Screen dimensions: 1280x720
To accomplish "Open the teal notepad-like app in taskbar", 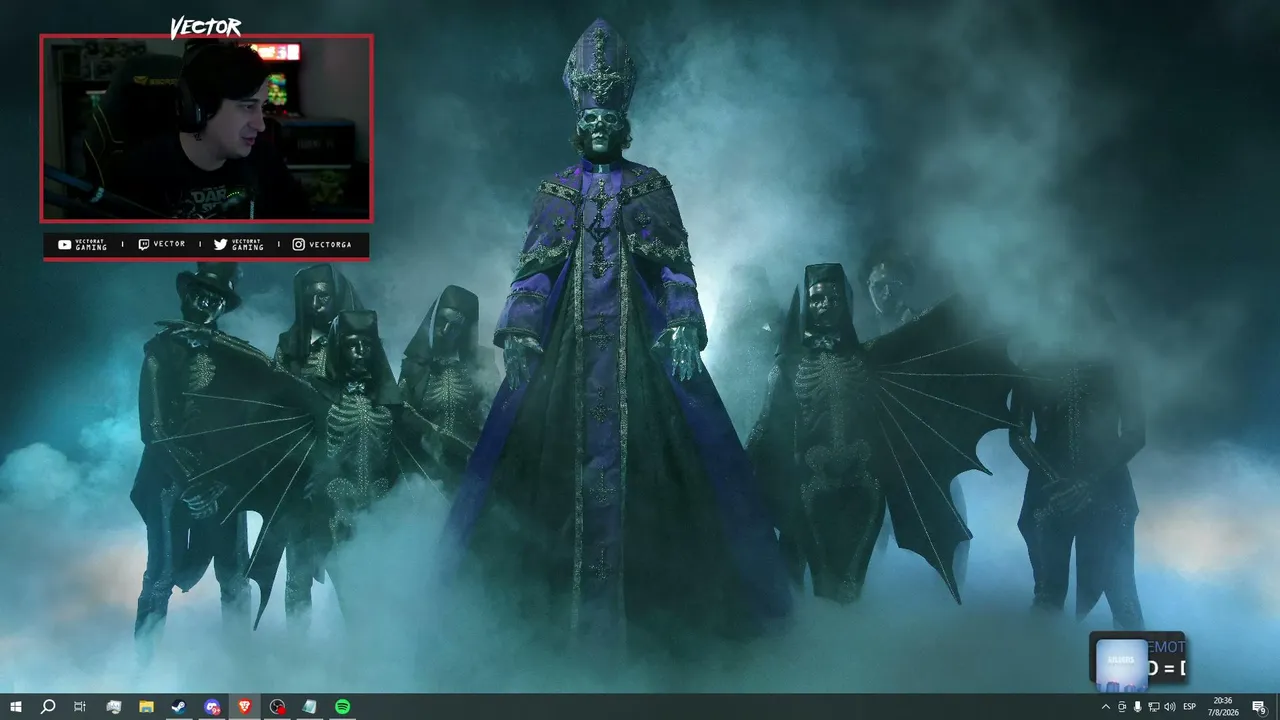I will coord(310,707).
